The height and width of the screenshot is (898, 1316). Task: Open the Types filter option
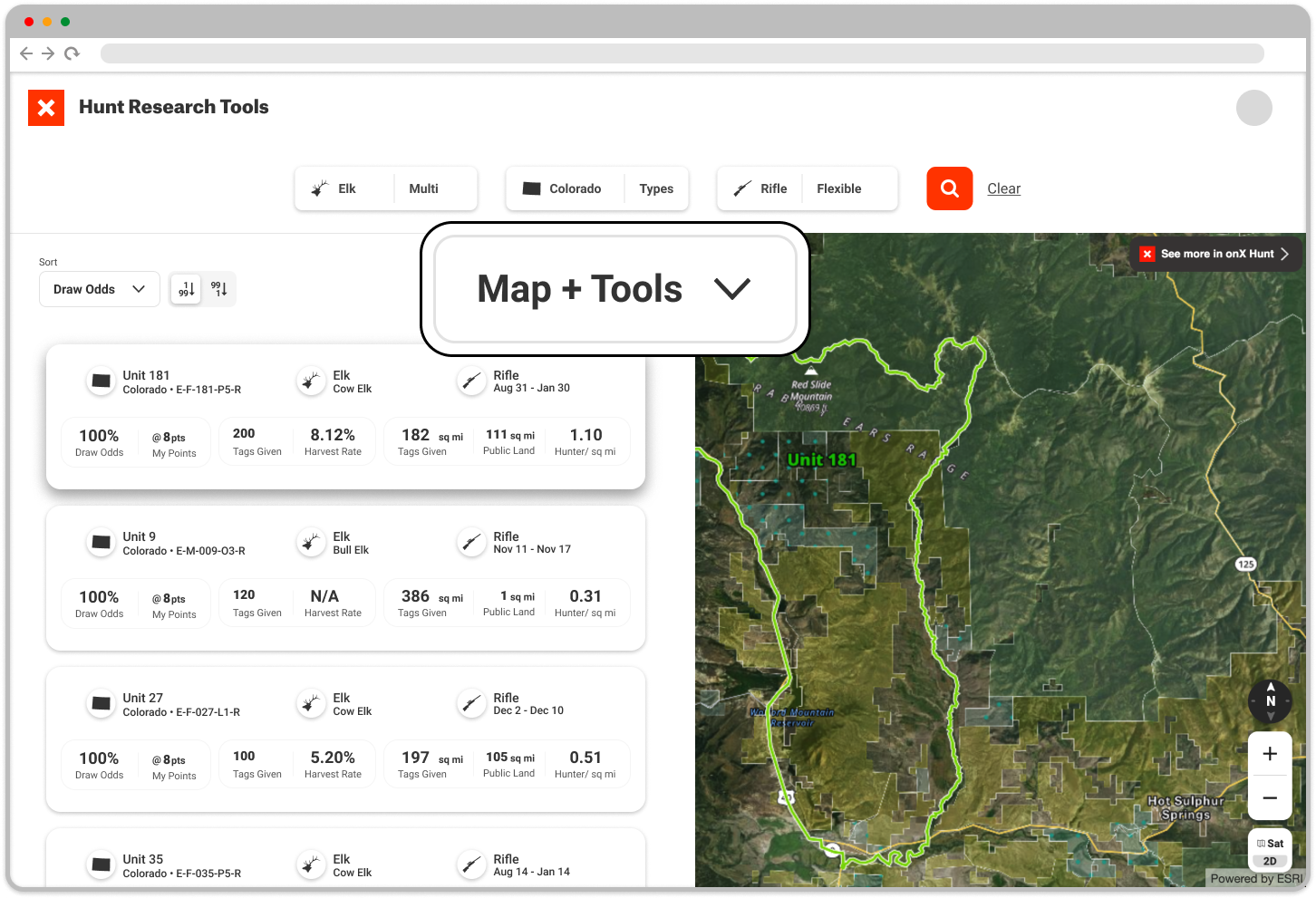point(656,188)
